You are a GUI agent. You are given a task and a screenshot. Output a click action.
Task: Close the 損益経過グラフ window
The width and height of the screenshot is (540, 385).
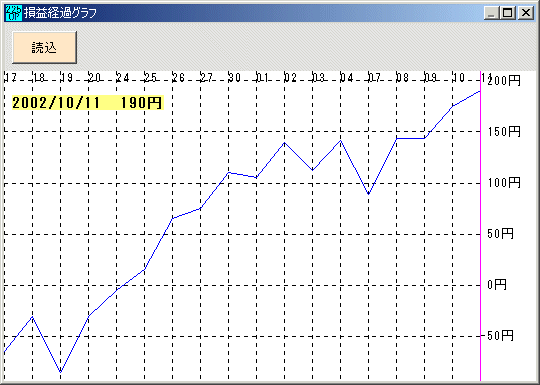[x=526, y=13]
